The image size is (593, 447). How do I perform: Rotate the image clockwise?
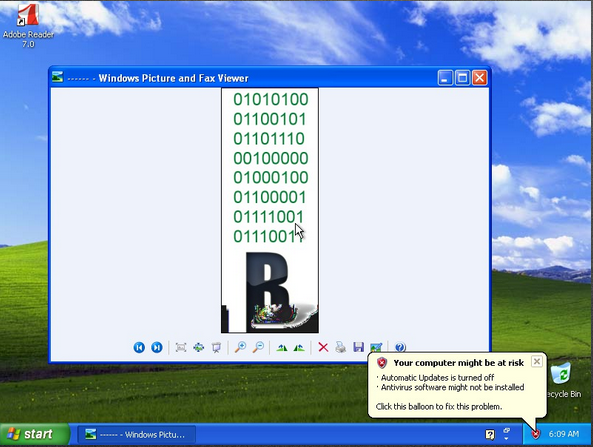(x=281, y=347)
